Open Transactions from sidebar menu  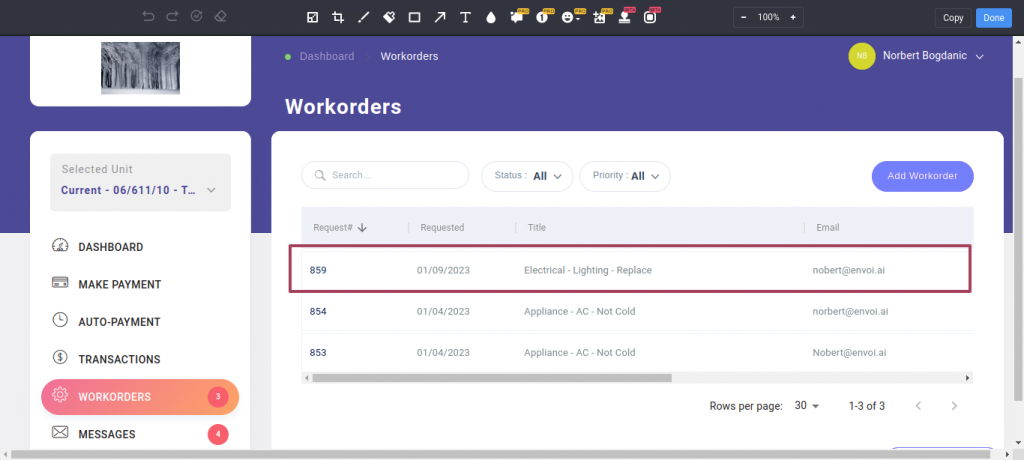pos(119,359)
